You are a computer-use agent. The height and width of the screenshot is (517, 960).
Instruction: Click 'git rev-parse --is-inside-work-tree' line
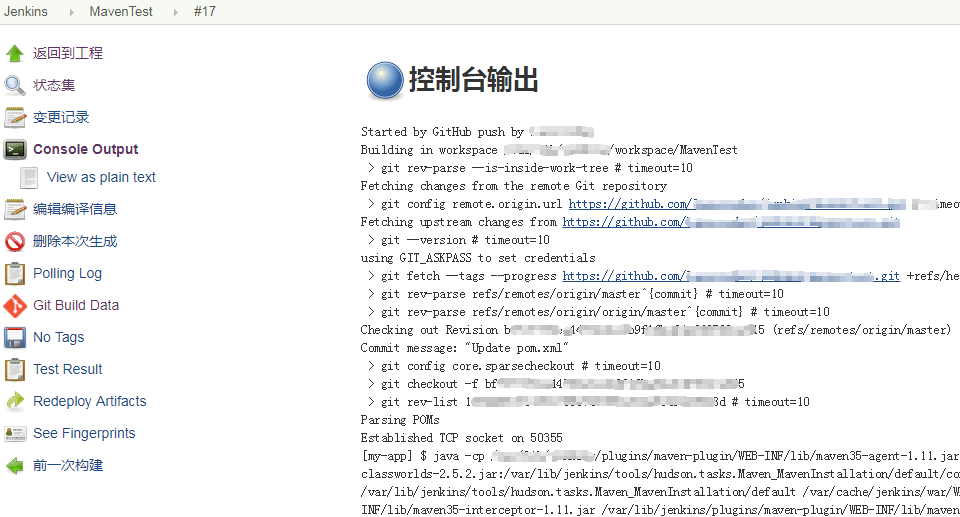point(530,168)
